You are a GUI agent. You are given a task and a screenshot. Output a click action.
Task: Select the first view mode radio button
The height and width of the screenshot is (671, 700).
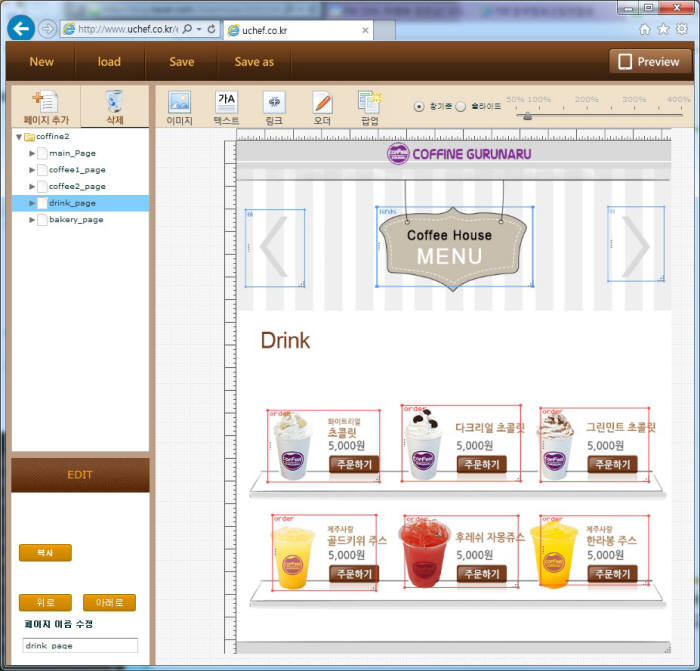419,106
